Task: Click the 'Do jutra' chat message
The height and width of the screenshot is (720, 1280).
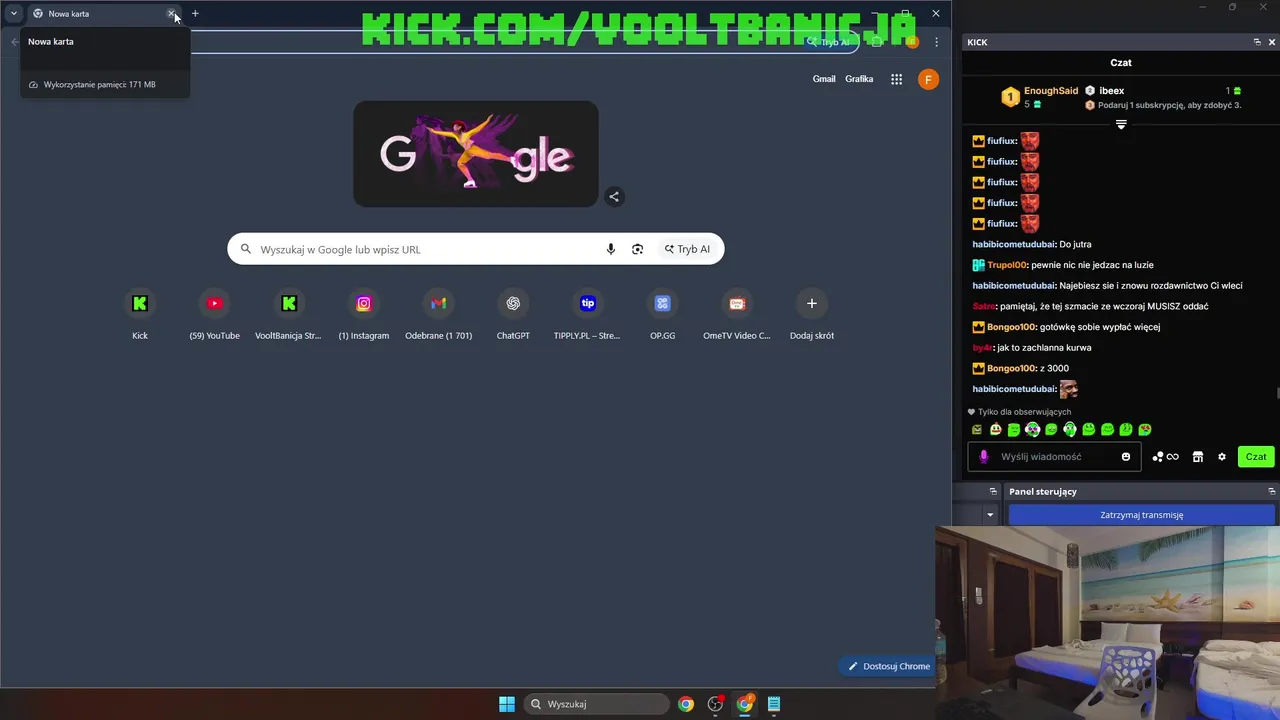Action: click(1075, 244)
